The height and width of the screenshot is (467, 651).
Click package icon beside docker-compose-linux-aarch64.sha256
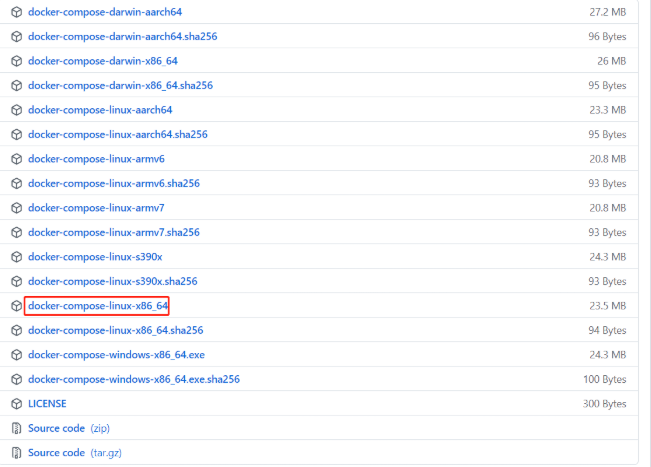16,134
